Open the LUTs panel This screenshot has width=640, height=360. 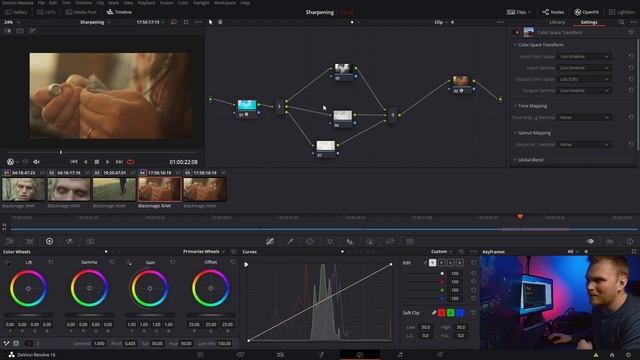pyautogui.click(x=46, y=12)
